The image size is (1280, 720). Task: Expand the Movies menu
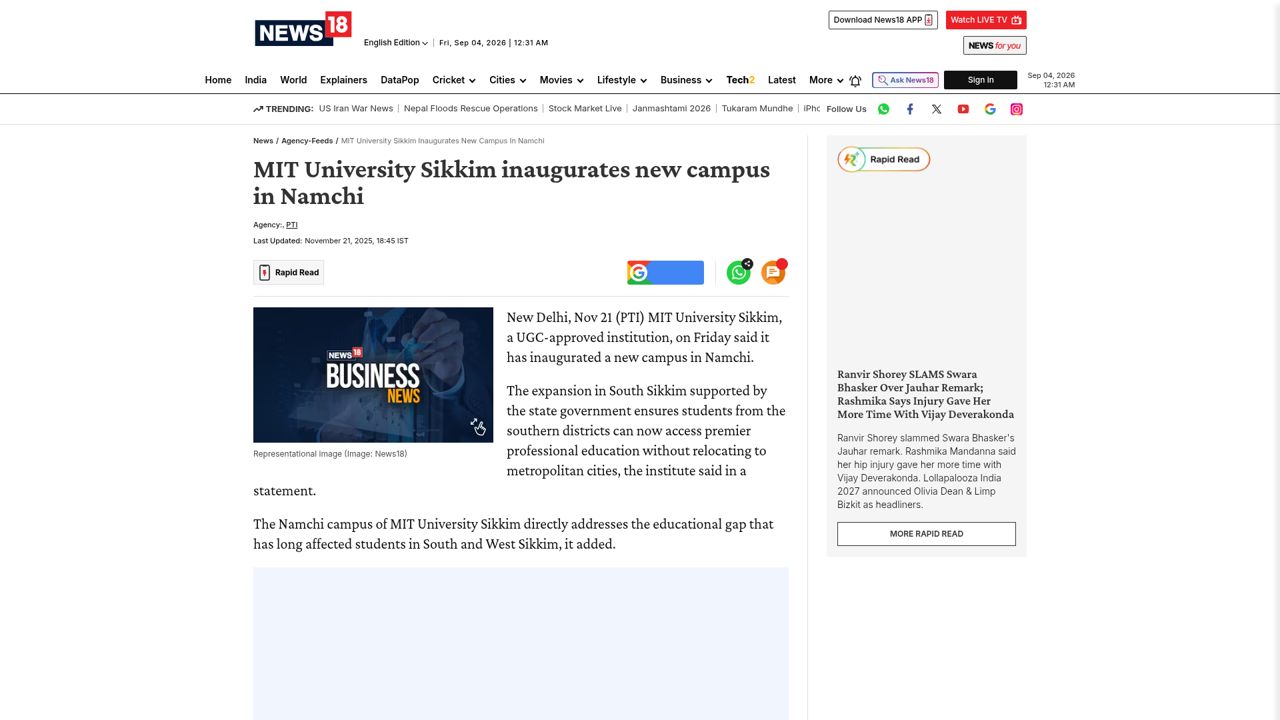pos(562,80)
